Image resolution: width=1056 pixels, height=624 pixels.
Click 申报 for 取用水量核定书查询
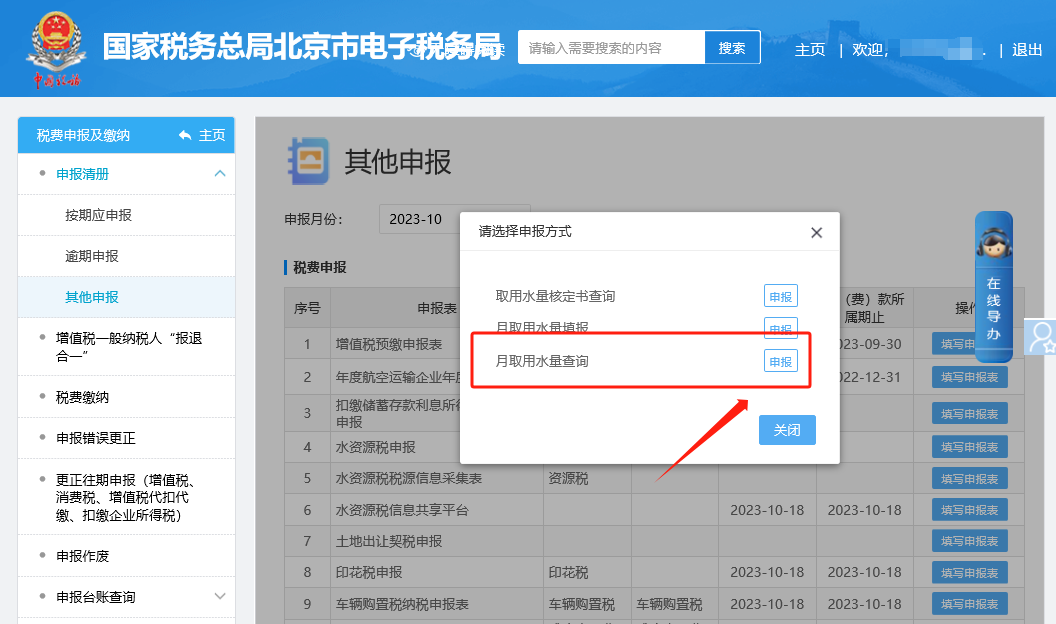[x=781, y=296]
